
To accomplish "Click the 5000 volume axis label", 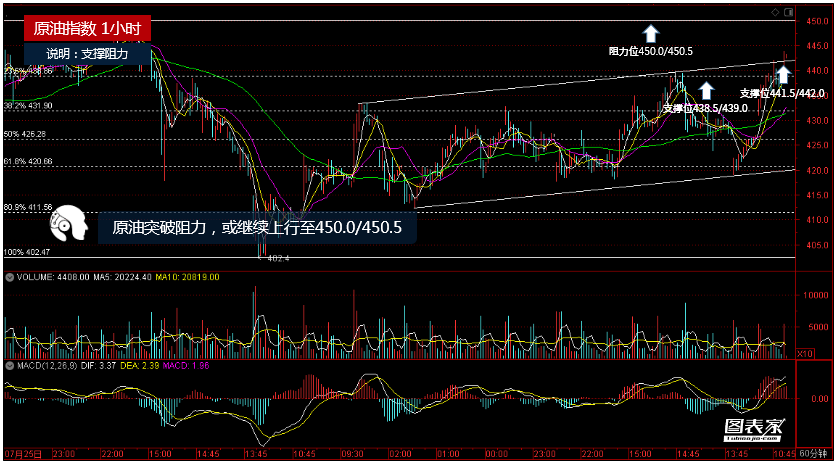I will pyautogui.click(x=818, y=327).
